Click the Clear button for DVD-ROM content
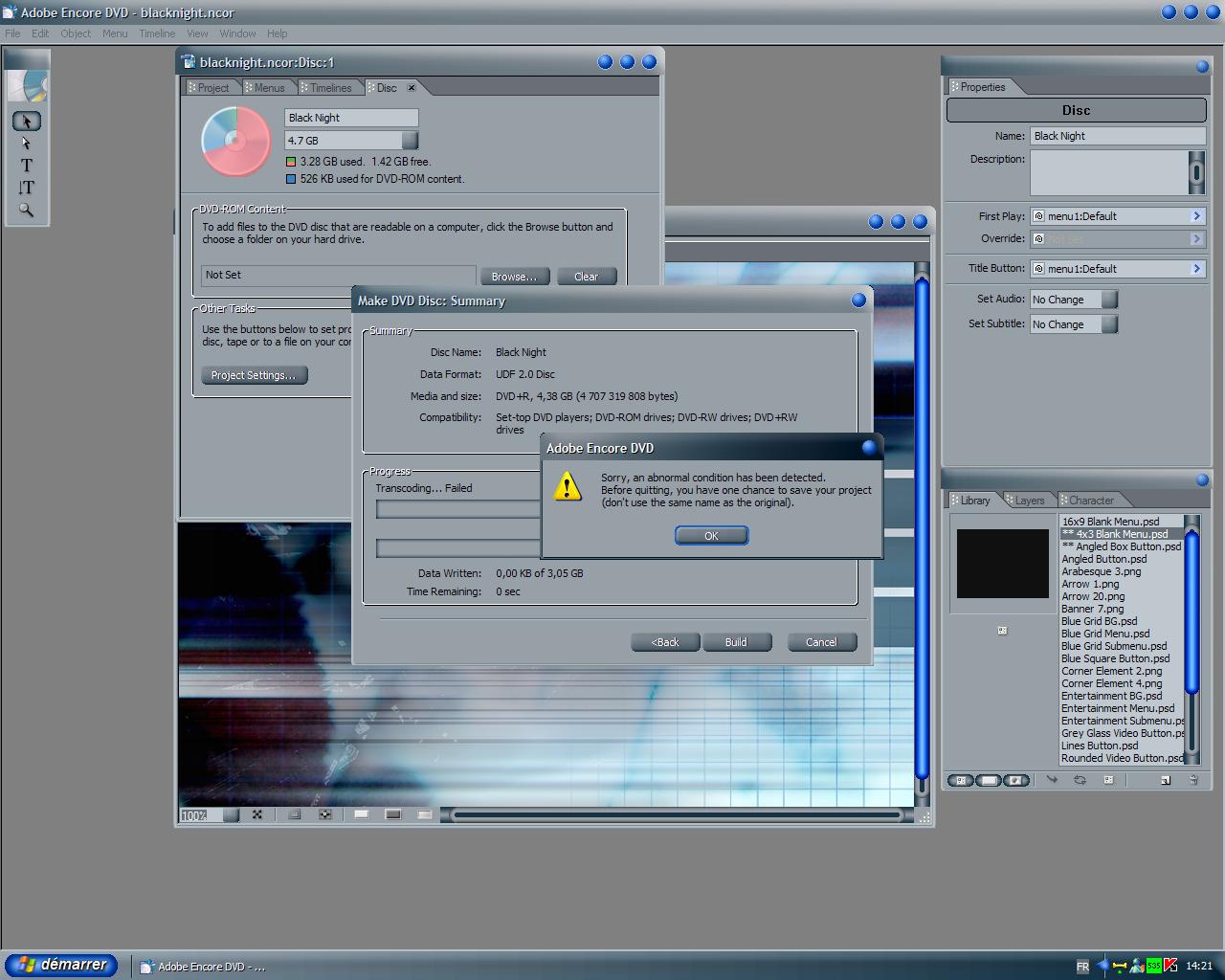Viewport: 1225px width, 980px height. [586, 277]
